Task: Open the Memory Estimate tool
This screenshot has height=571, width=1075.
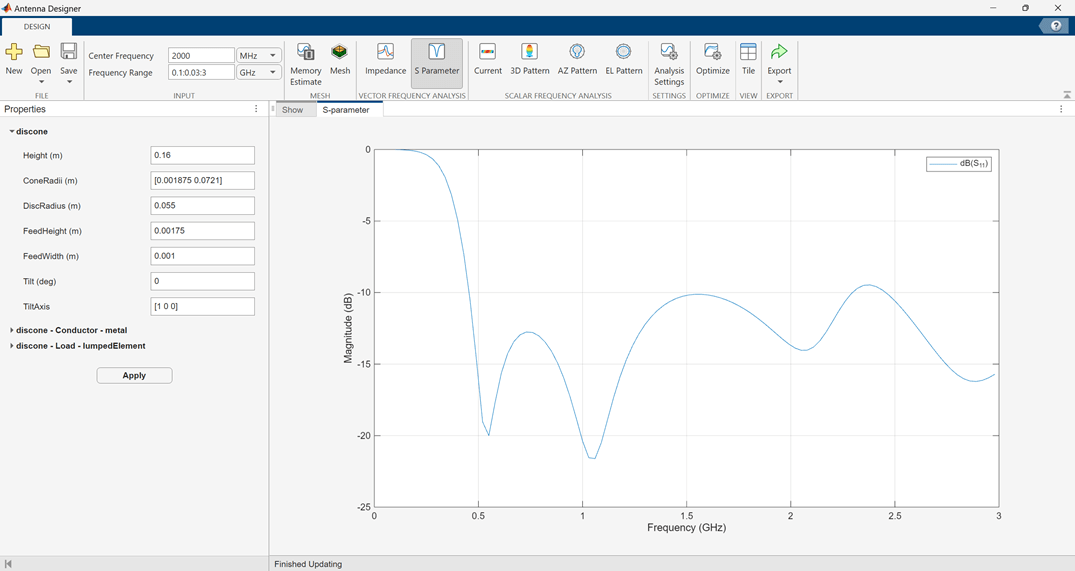Action: coord(305,62)
